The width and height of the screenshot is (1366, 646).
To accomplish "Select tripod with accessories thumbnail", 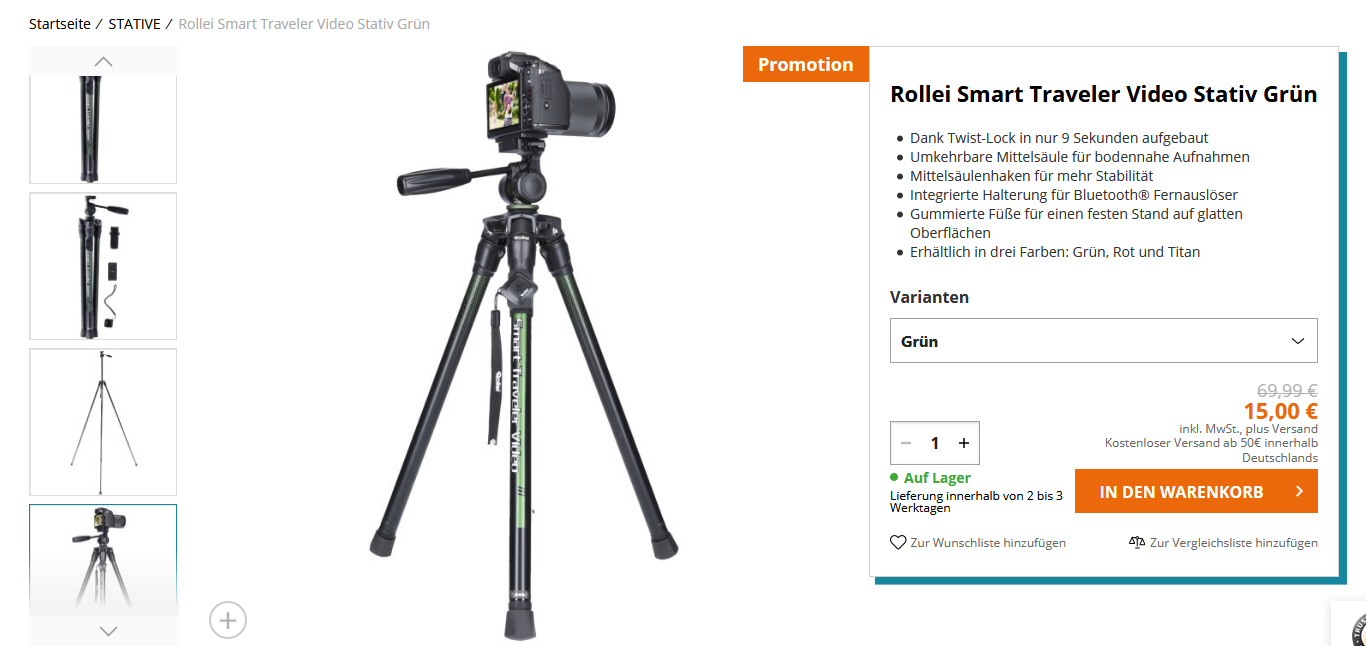I will (x=103, y=266).
